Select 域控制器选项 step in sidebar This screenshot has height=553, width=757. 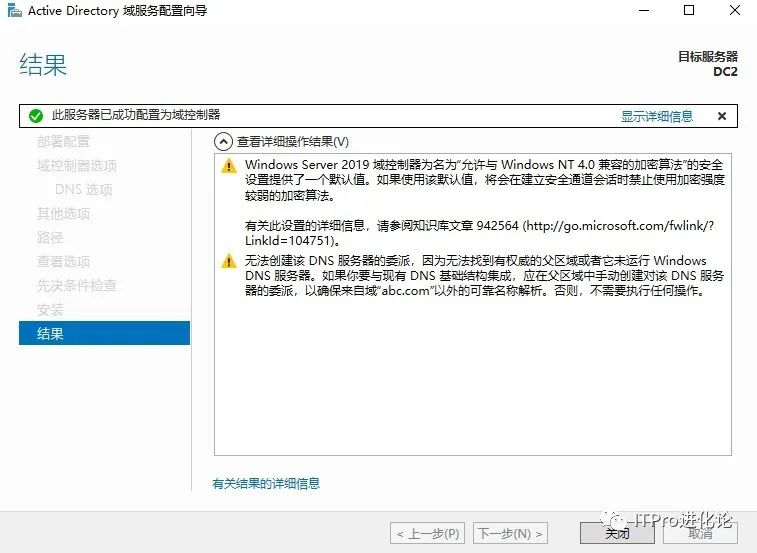click(77, 166)
